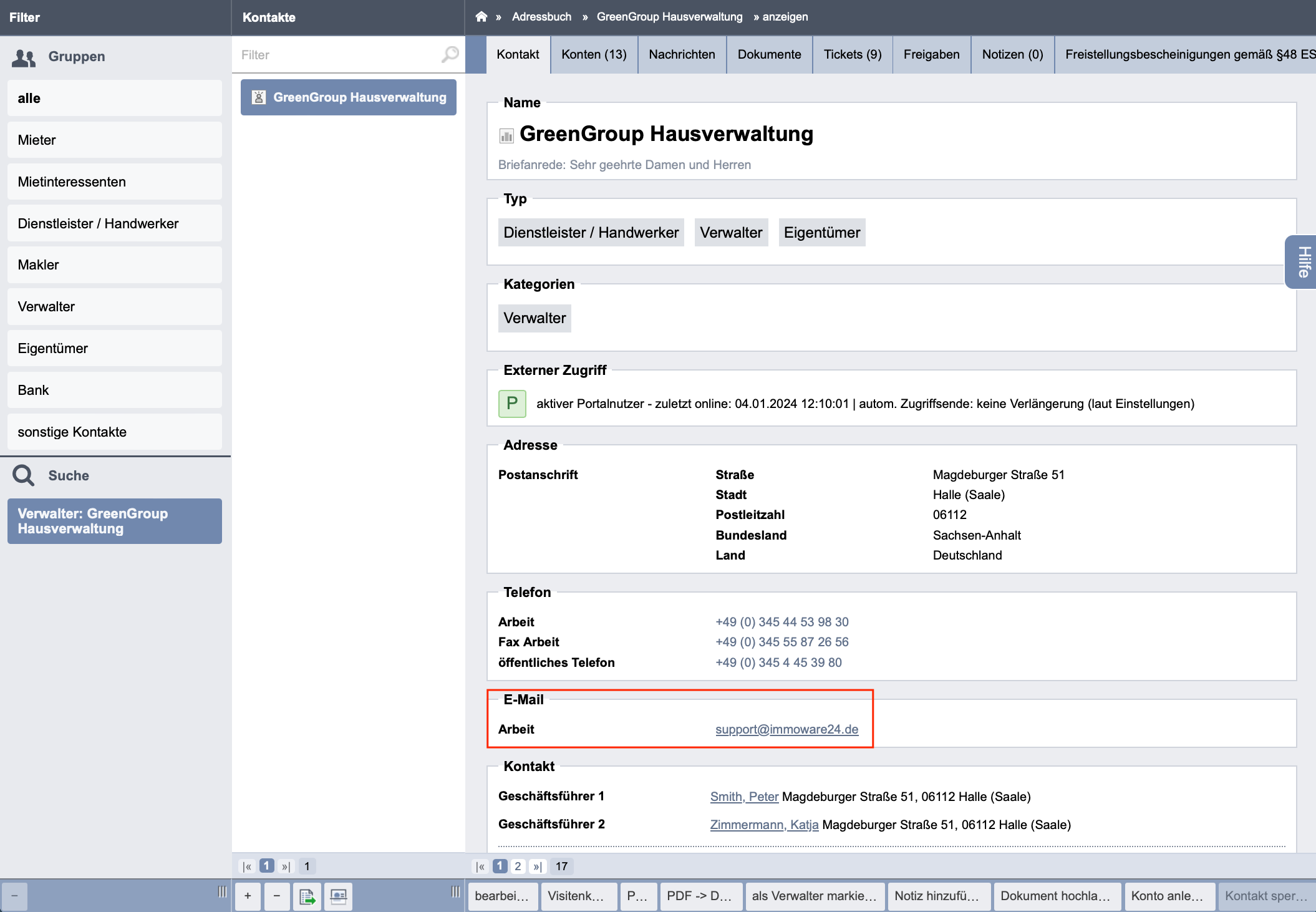
Task: Select the Makler group filter
Action: [x=115, y=265]
